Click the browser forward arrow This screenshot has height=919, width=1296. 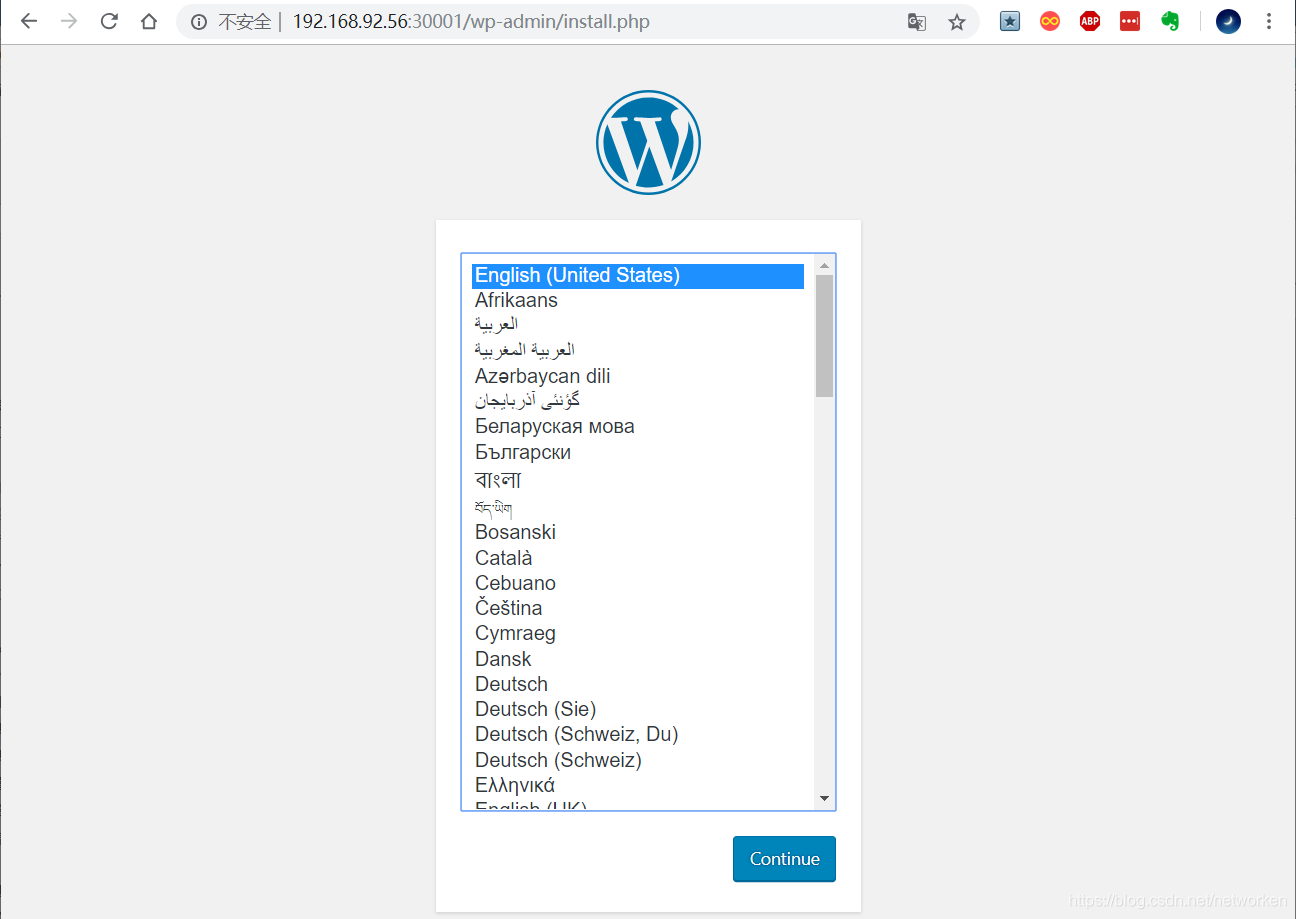tap(69, 21)
